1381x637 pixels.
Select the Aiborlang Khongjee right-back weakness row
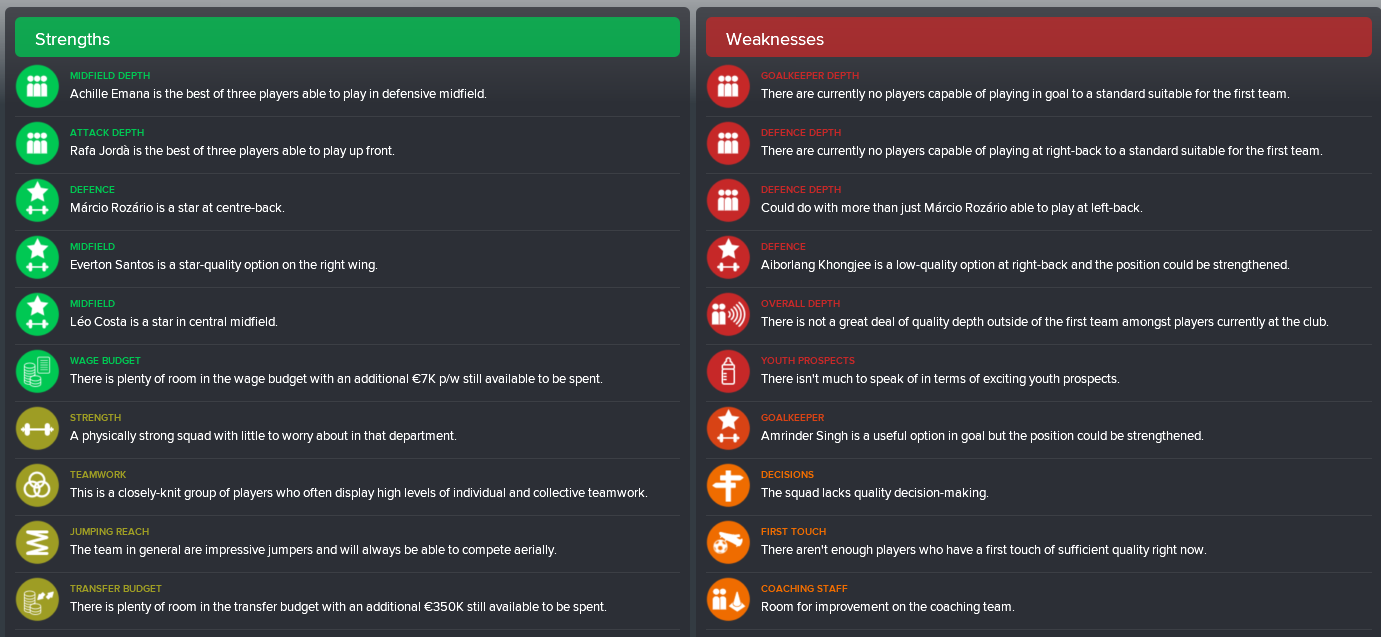pos(1038,257)
